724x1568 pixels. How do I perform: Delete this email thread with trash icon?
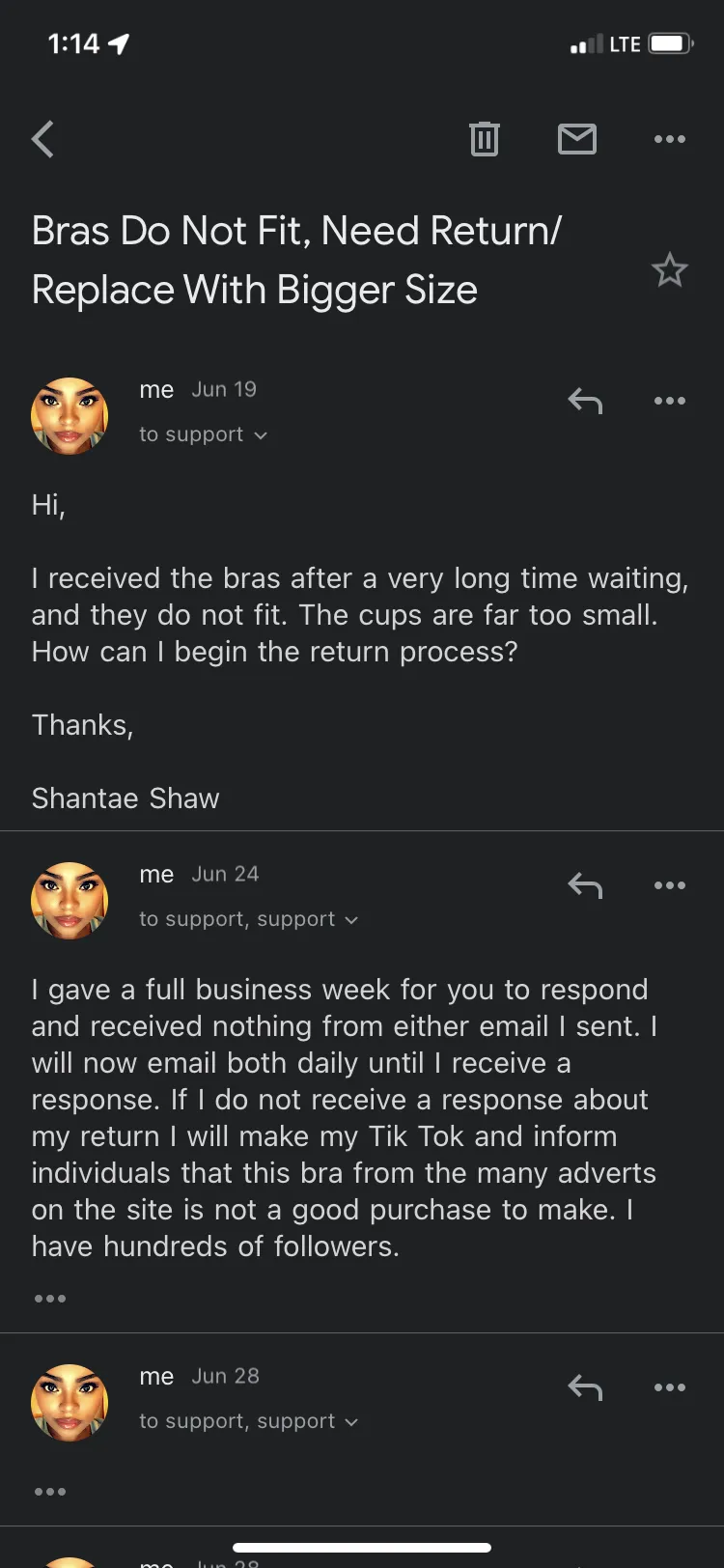485,139
